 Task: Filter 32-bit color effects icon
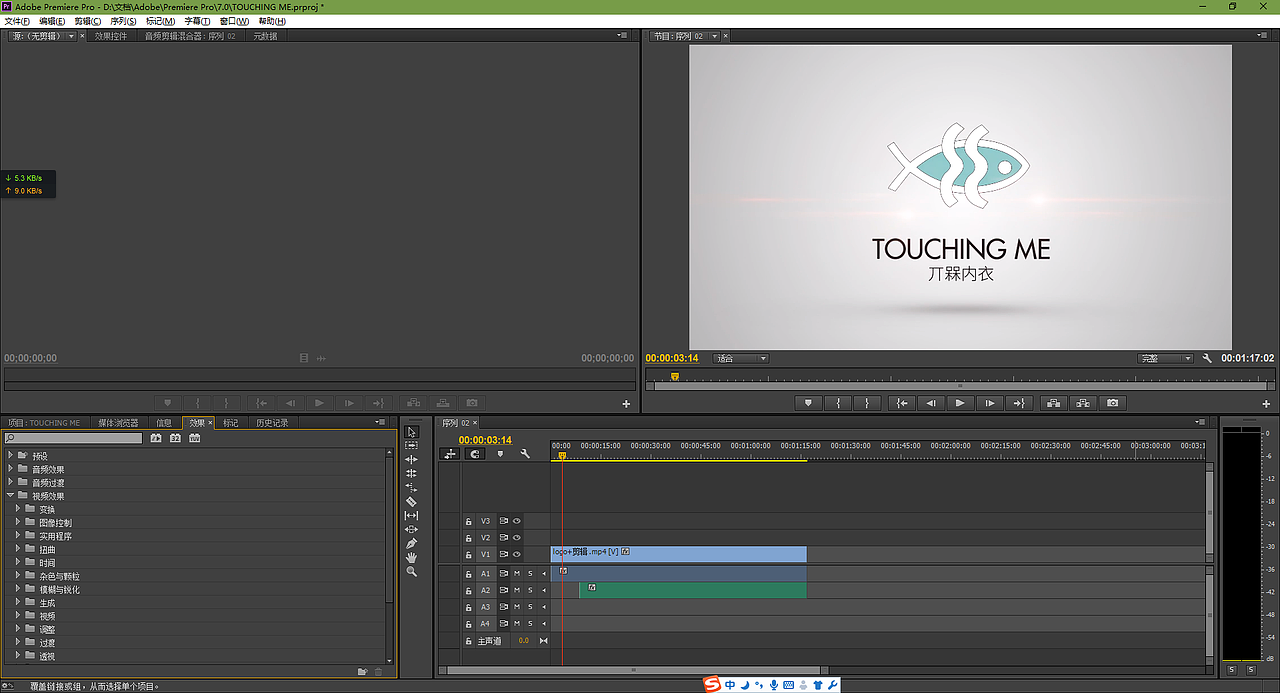175,438
